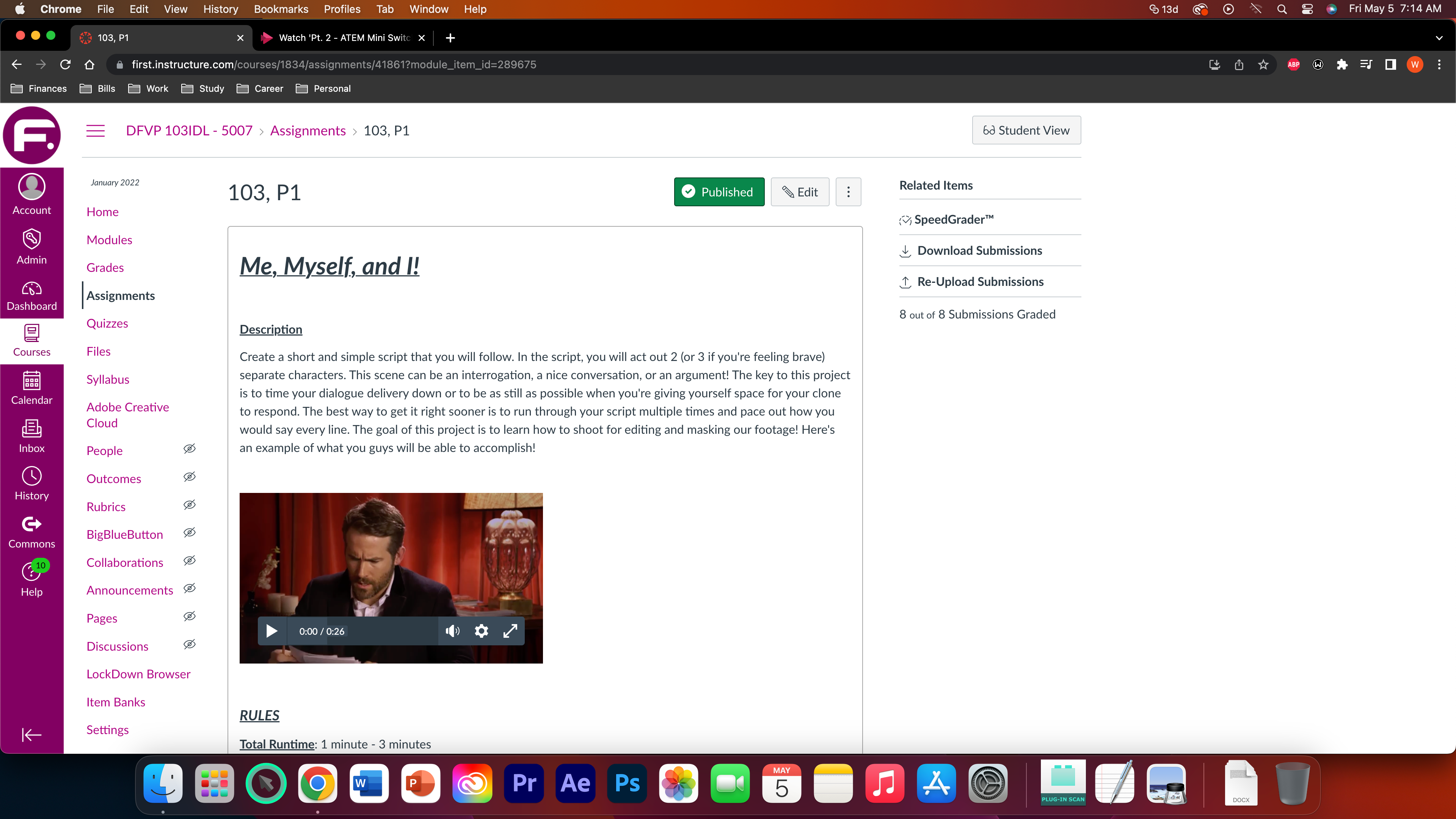
Task: Open the Career bookmarks folder
Action: pos(260,89)
